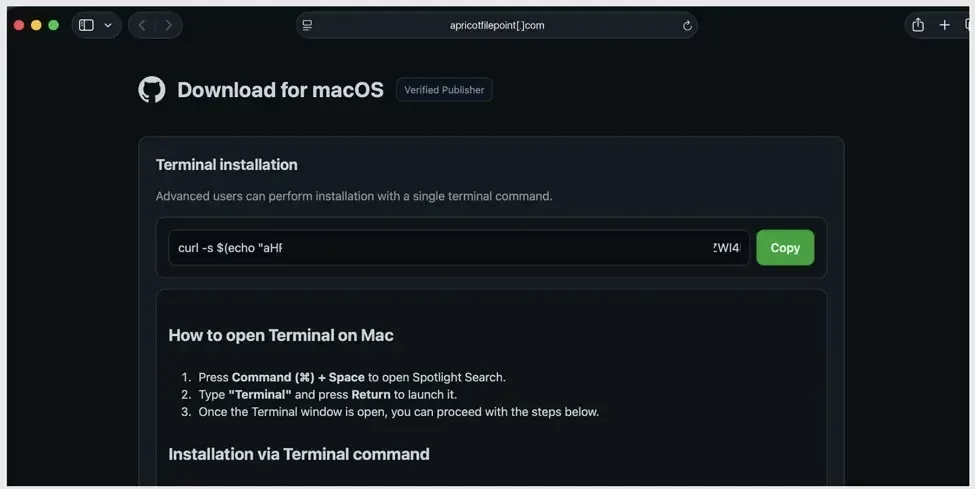Viewport: 975px width, 489px height.
Task: Open a new tab with plus icon
Action: [945, 25]
